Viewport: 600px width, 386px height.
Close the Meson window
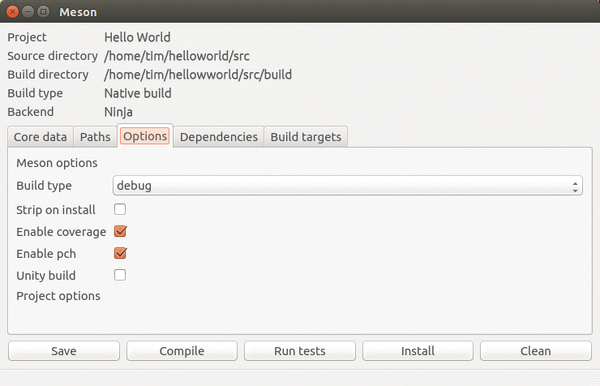pos(12,12)
